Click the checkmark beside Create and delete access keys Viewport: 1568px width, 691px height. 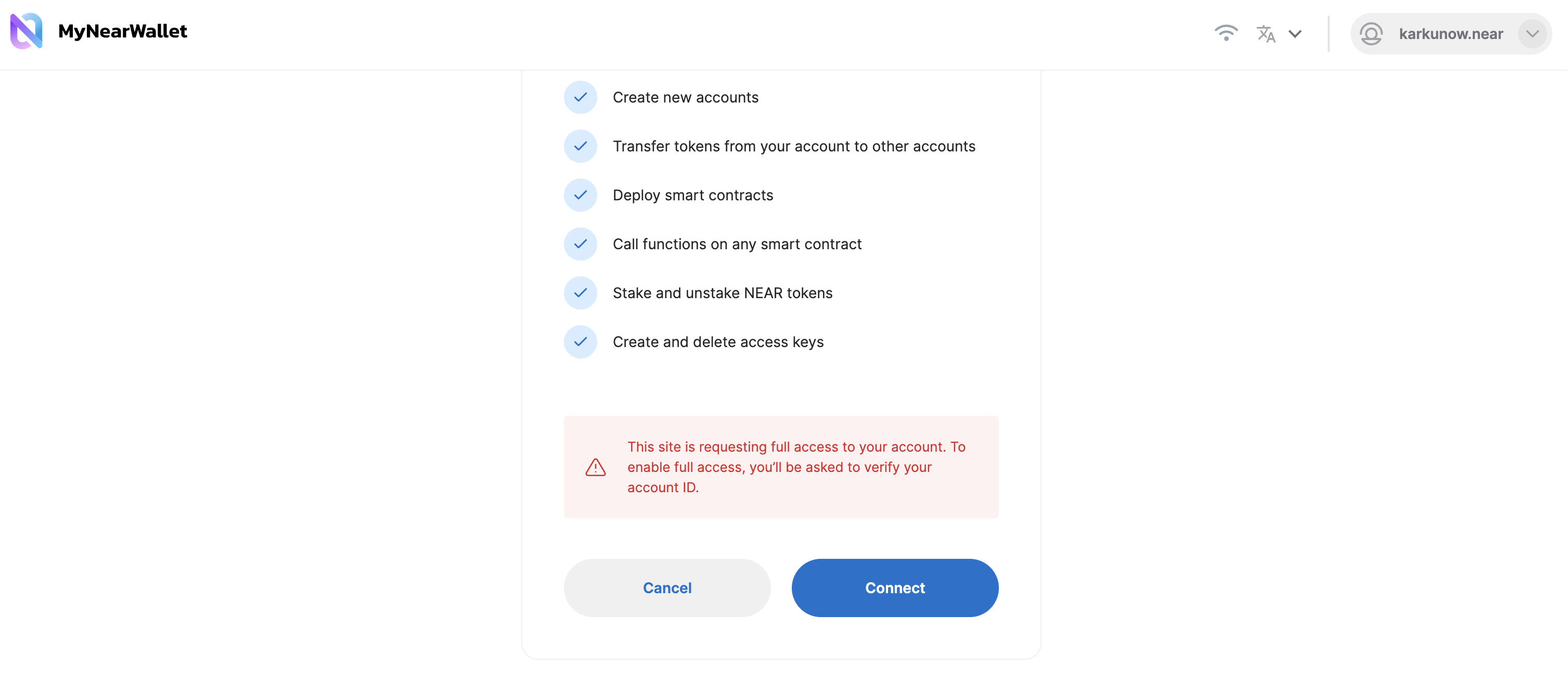[x=581, y=341]
